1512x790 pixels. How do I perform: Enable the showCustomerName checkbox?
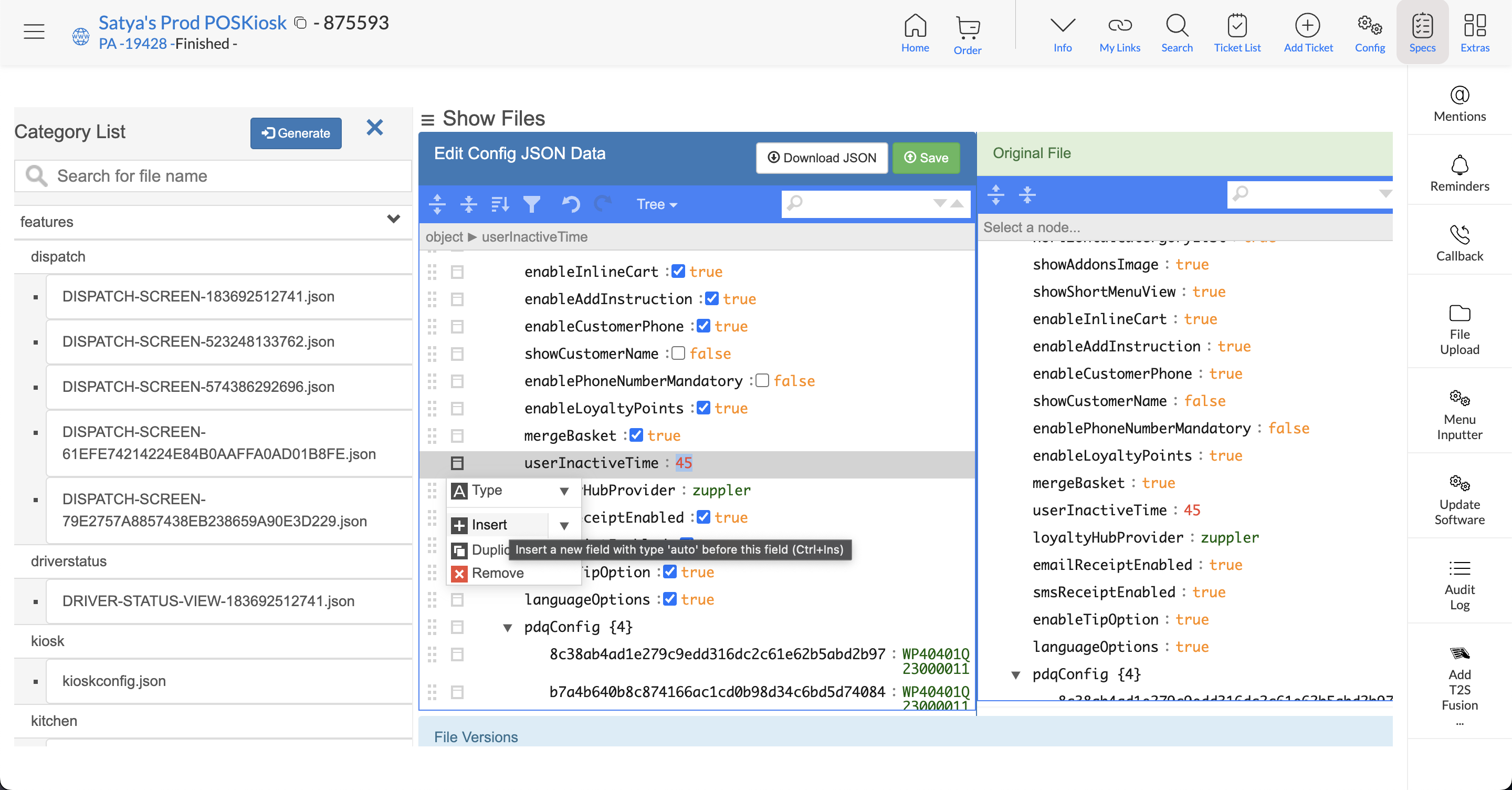click(x=678, y=354)
